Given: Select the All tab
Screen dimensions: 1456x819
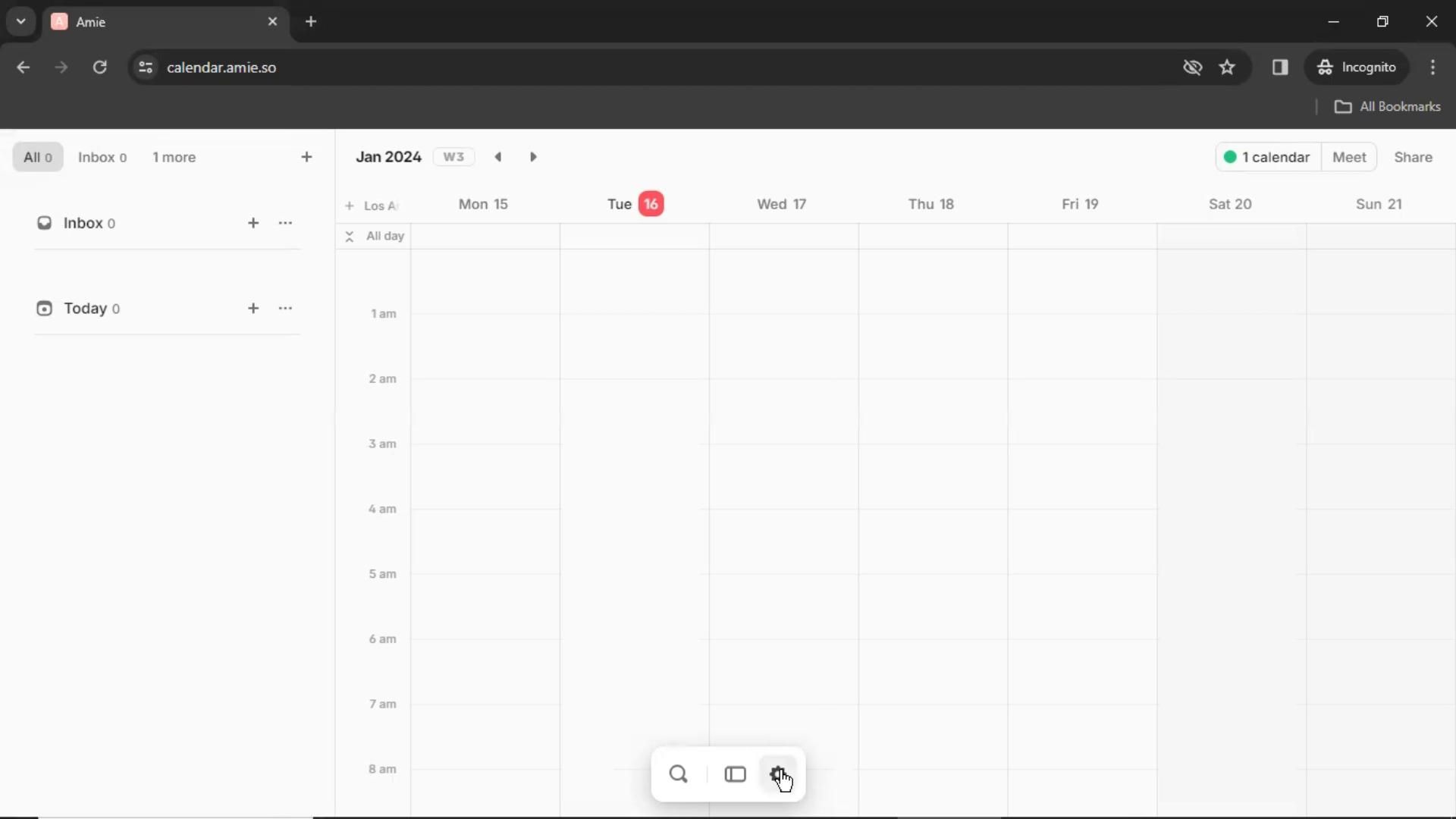Looking at the screenshot, I should point(38,157).
